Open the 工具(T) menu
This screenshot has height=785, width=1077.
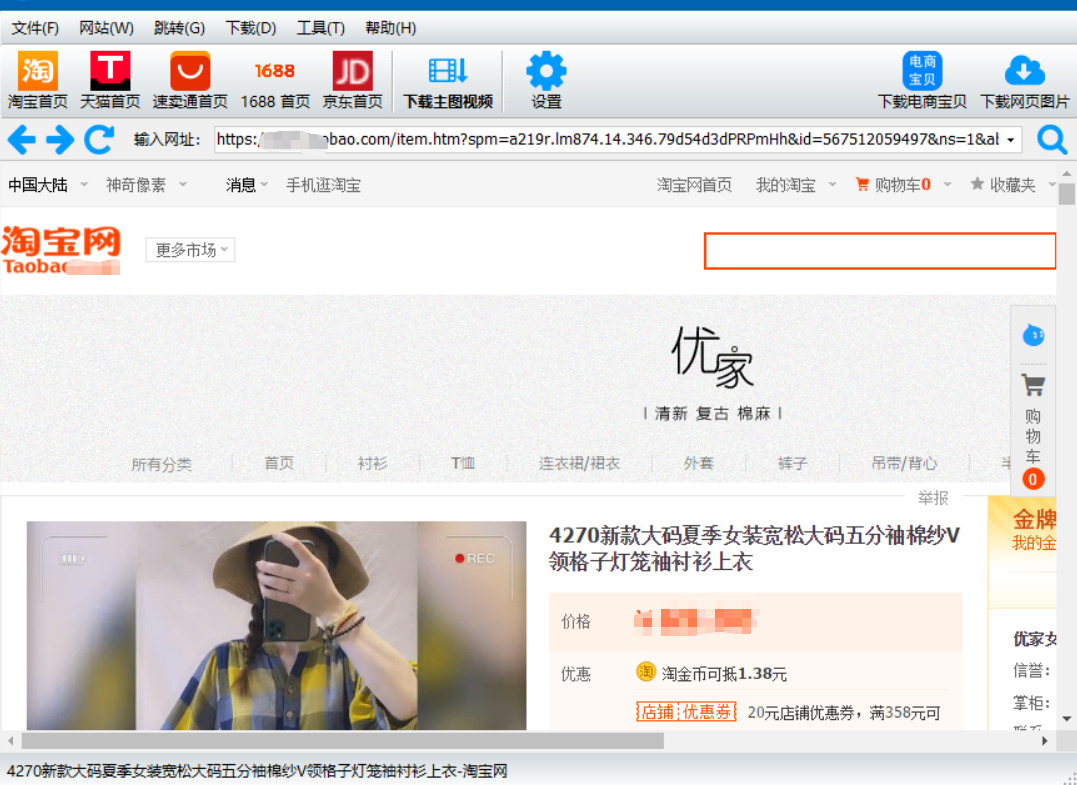point(320,28)
